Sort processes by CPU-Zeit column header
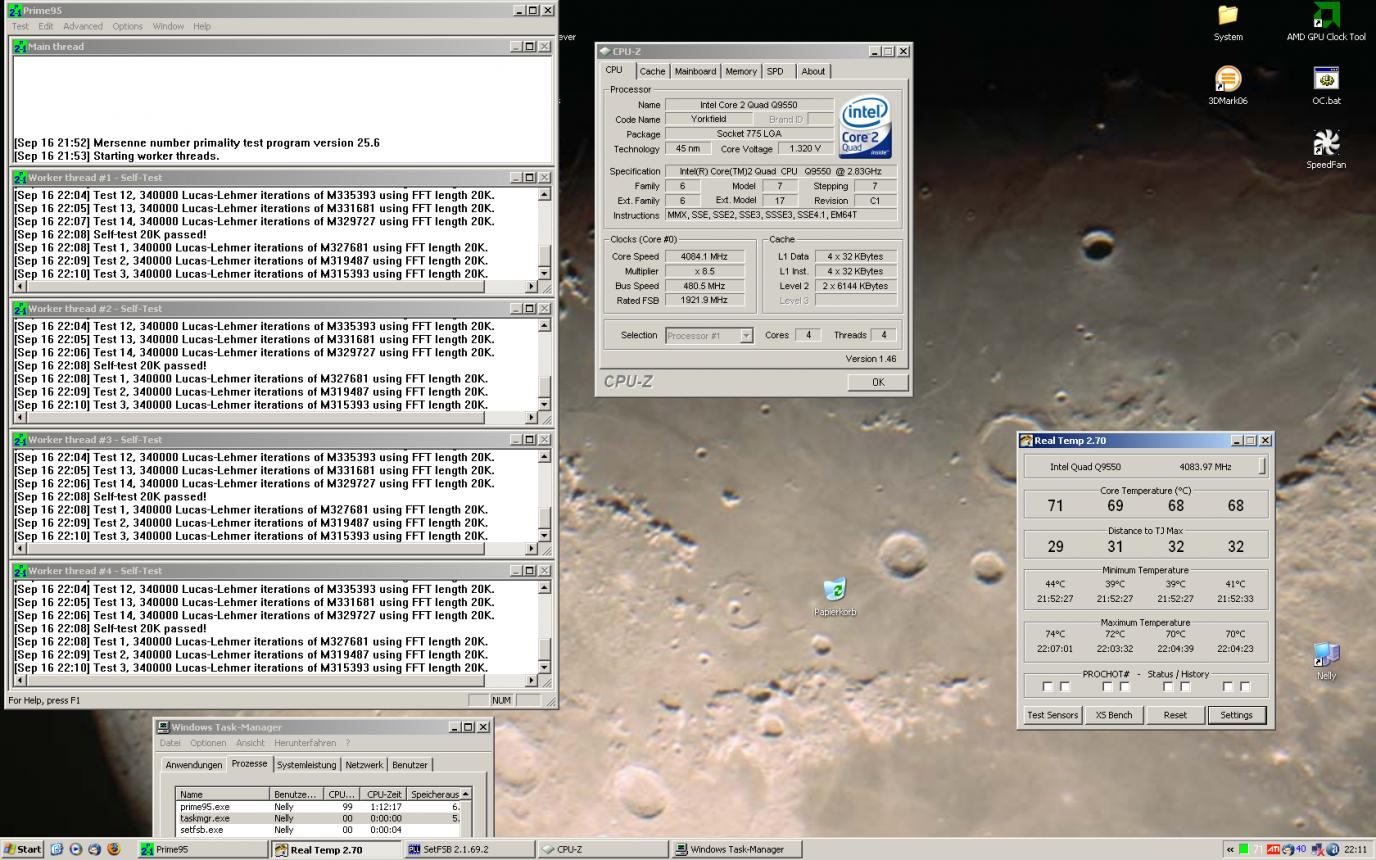The width and height of the screenshot is (1376, 860). tap(383, 794)
